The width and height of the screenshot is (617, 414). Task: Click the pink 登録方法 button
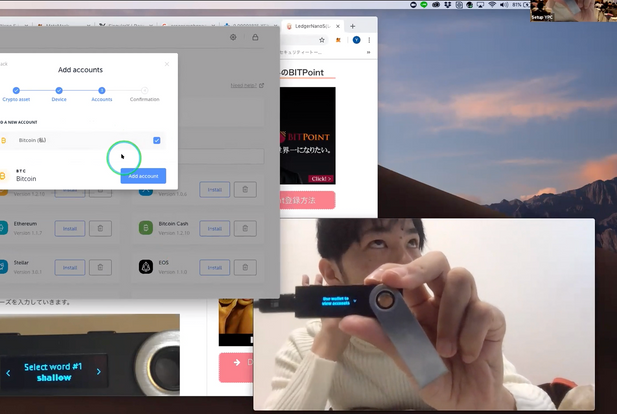click(308, 200)
